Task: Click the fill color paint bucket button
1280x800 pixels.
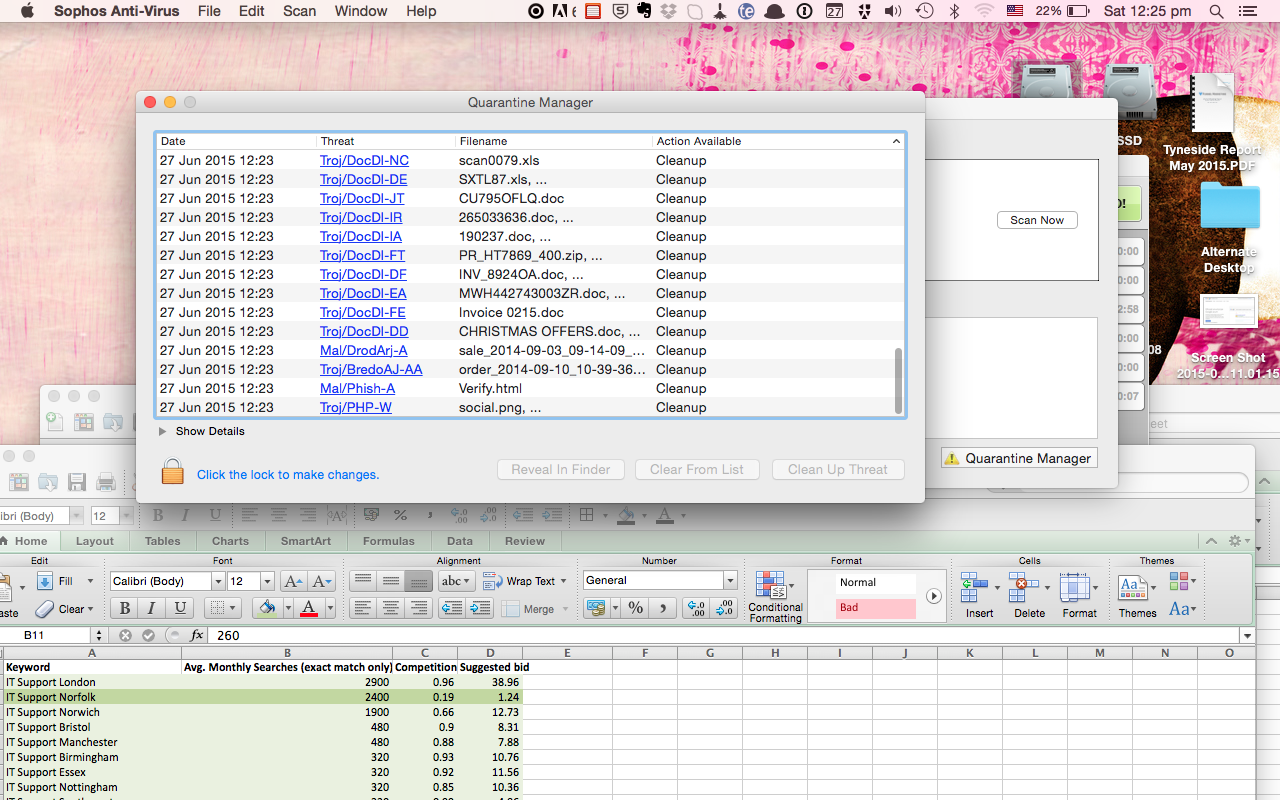Action: pos(266,608)
